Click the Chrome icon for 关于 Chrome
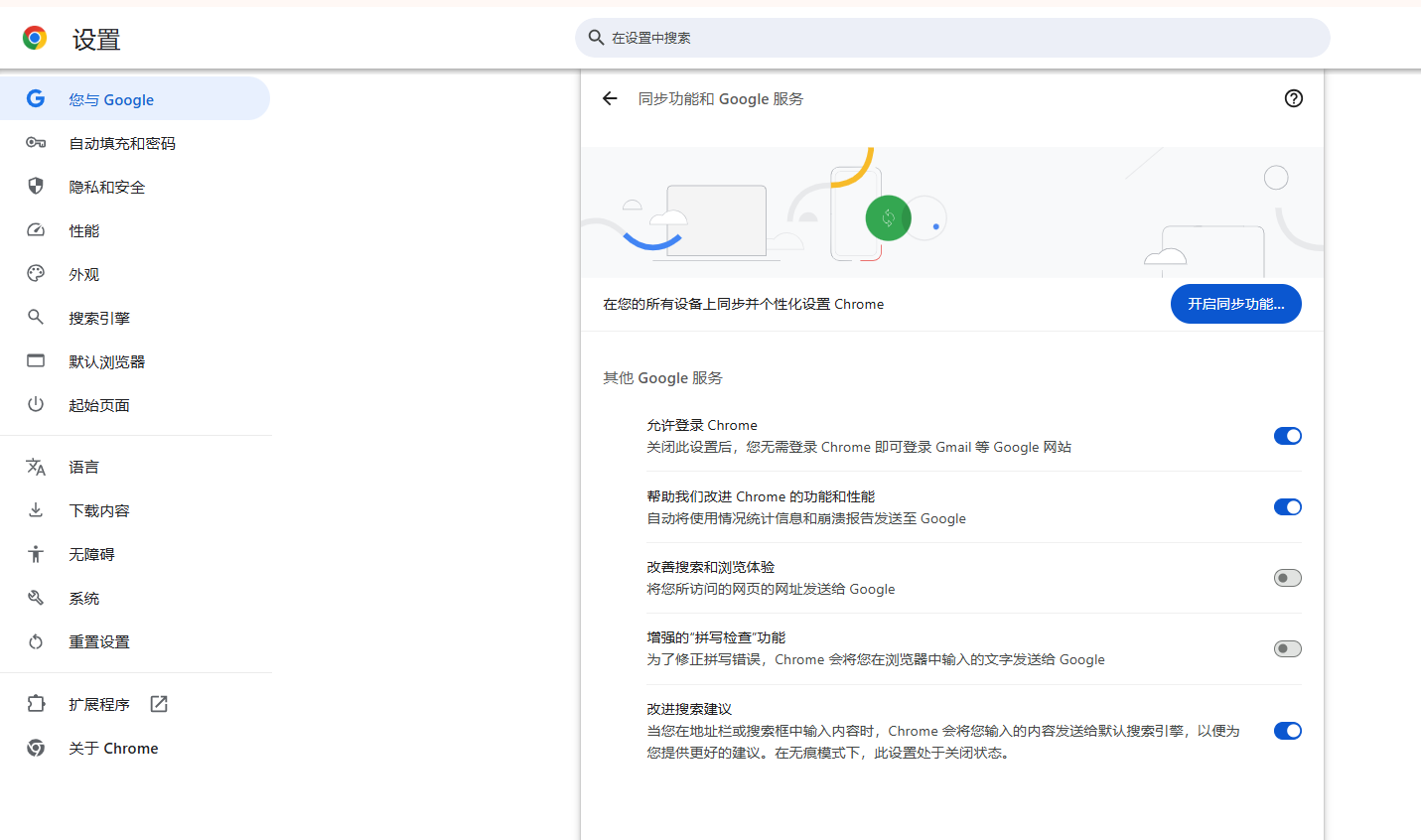The height and width of the screenshot is (840, 1421). tap(36, 748)
